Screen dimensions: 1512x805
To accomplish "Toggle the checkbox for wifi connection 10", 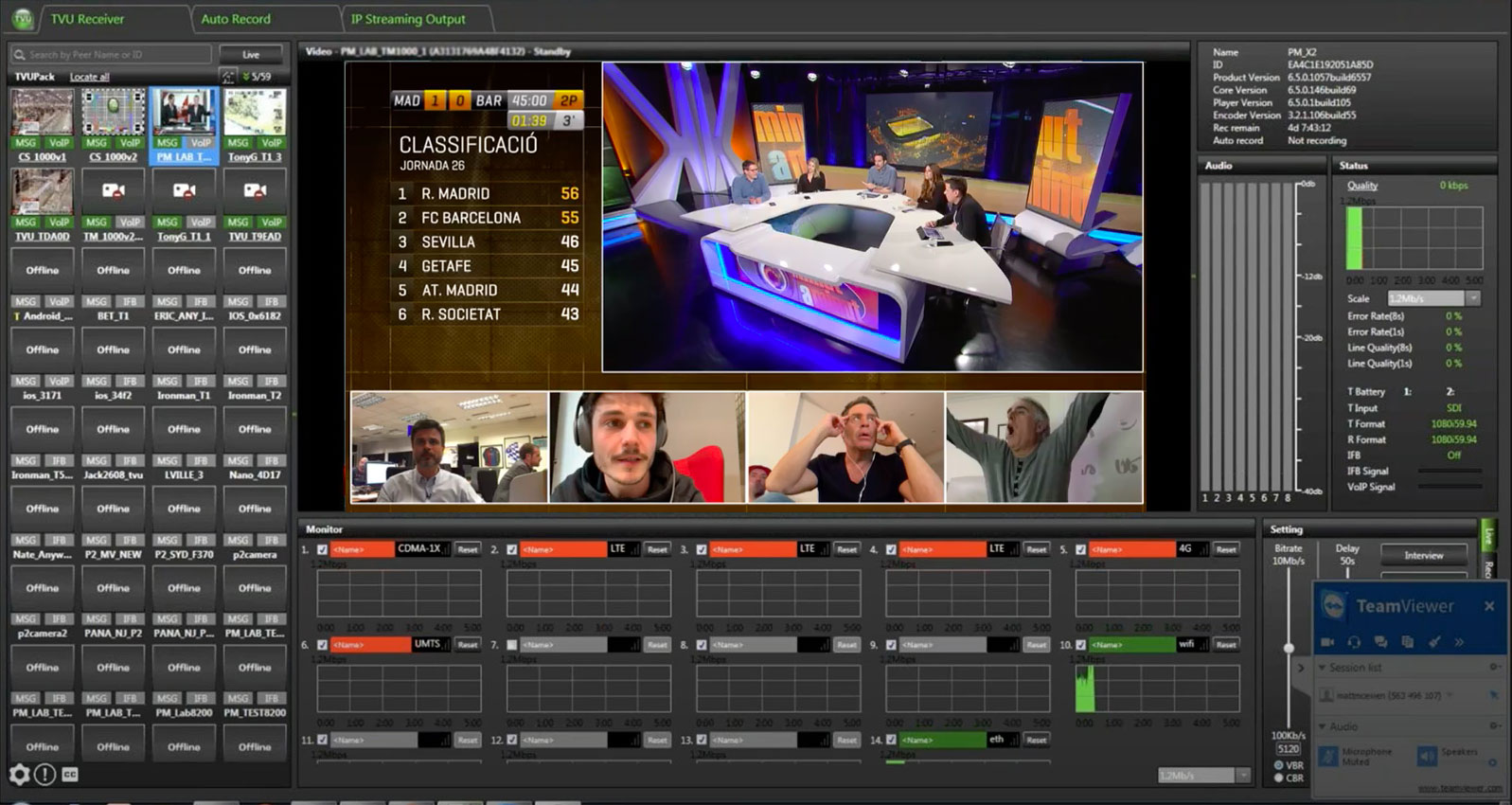I will click(x=1080, y=645).
